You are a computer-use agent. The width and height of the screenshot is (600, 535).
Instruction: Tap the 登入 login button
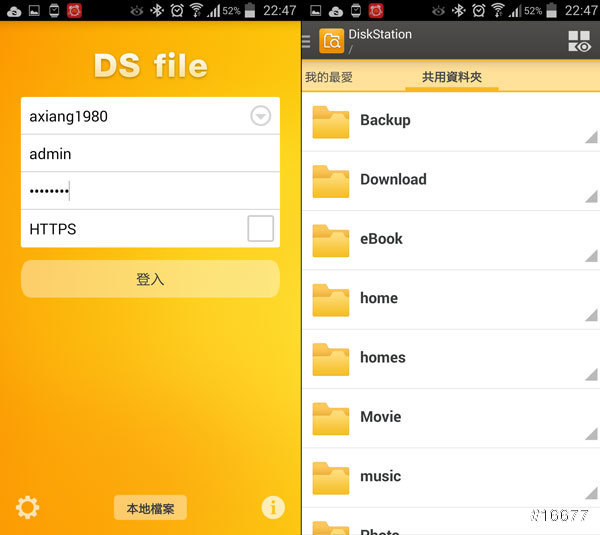[x=150, y=279]
